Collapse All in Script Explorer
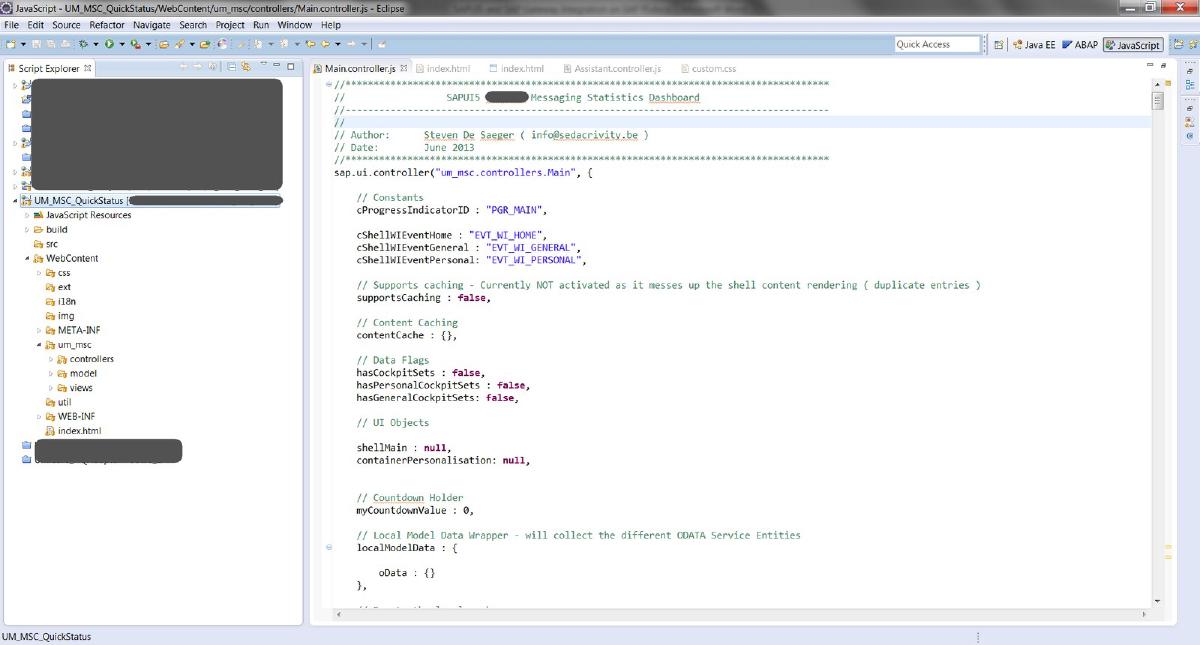 coord(231,68)
